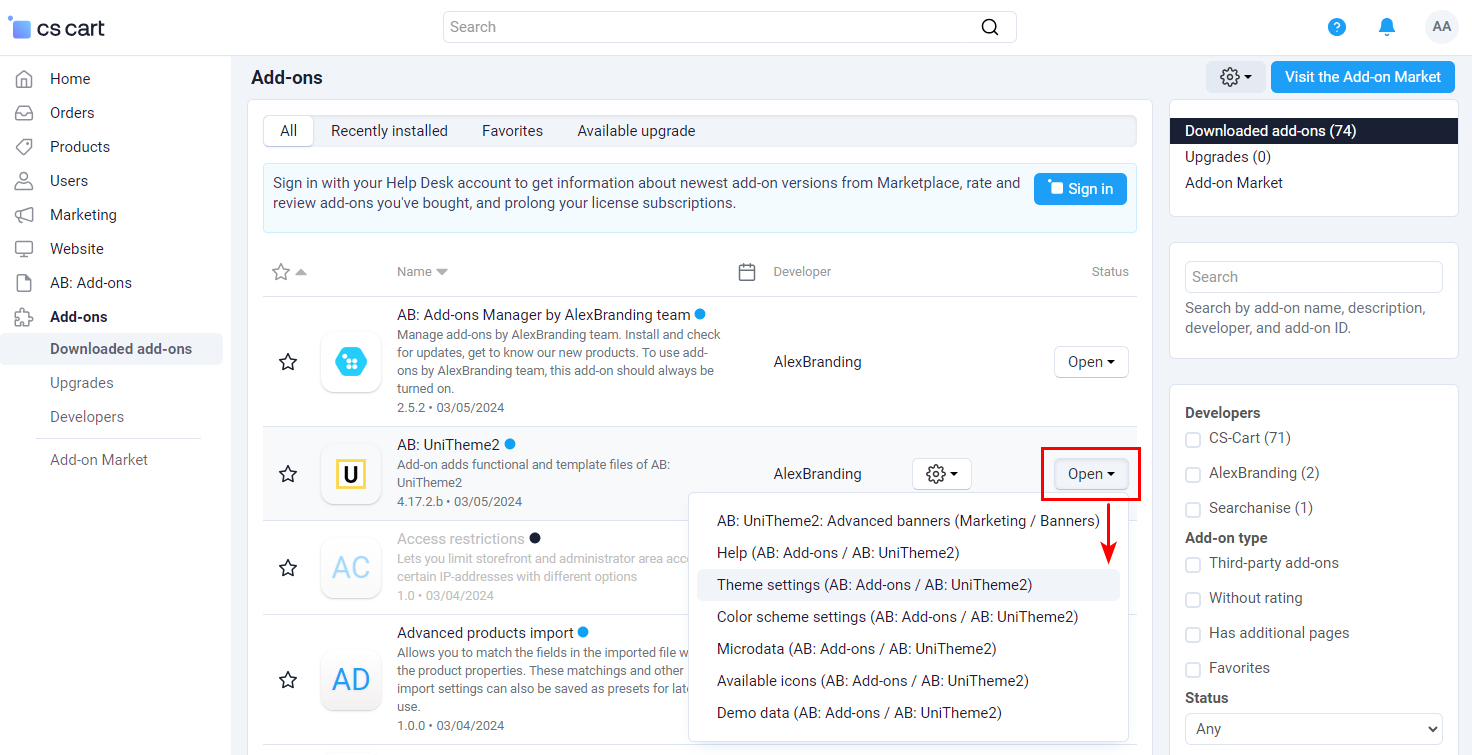
Task: Switch to the Recently installed tab
Action: tap(389, 131)
